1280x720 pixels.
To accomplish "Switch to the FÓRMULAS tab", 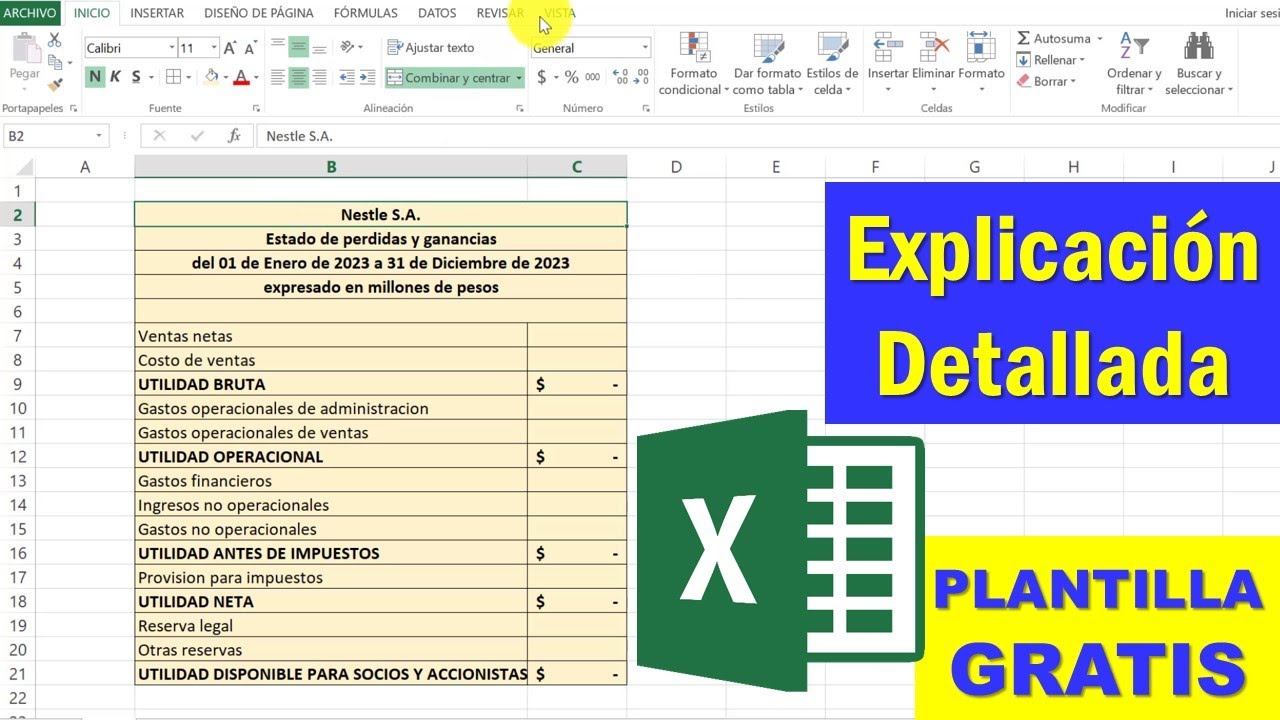I will click(366, 13).
